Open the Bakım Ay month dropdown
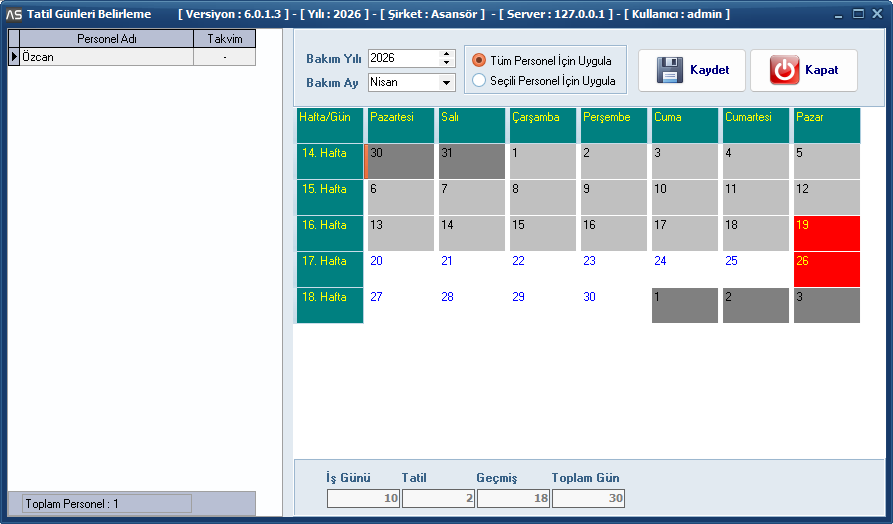Image resolution: width=893 pixels, height=524 pixels. [x=446, y=82]
